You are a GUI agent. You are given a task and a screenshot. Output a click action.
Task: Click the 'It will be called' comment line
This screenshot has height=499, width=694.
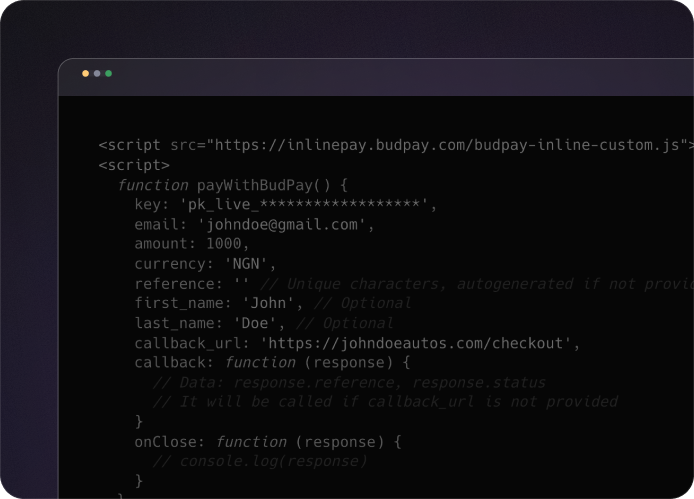pyautogui.click(x=385, y=402)
